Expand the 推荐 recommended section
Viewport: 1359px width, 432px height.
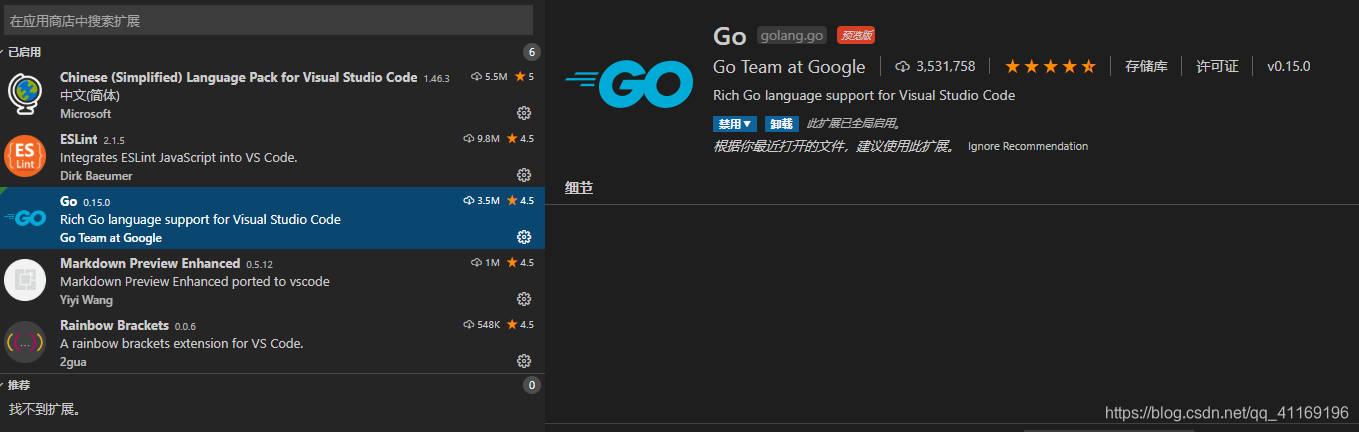click(18, 385)
